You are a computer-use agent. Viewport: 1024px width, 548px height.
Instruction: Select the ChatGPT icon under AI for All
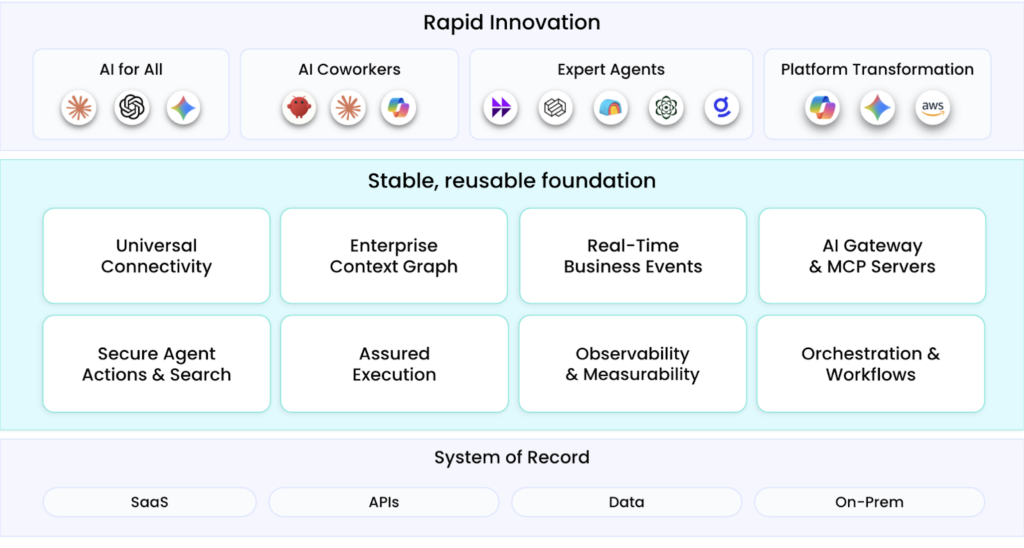(x=131, y=108)
